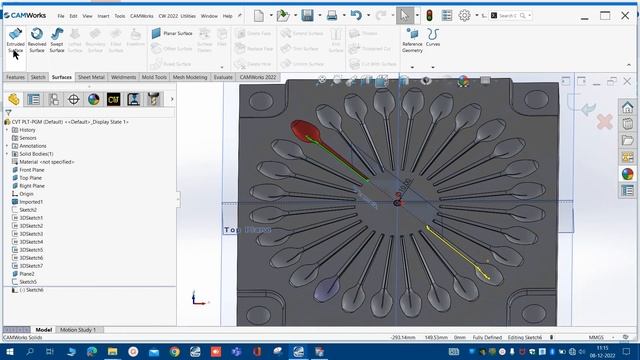The height and width of the screenshot is (360, 640).
Task: Click the Edit Appearance icon in view toolbar
Action: (463, 81)
